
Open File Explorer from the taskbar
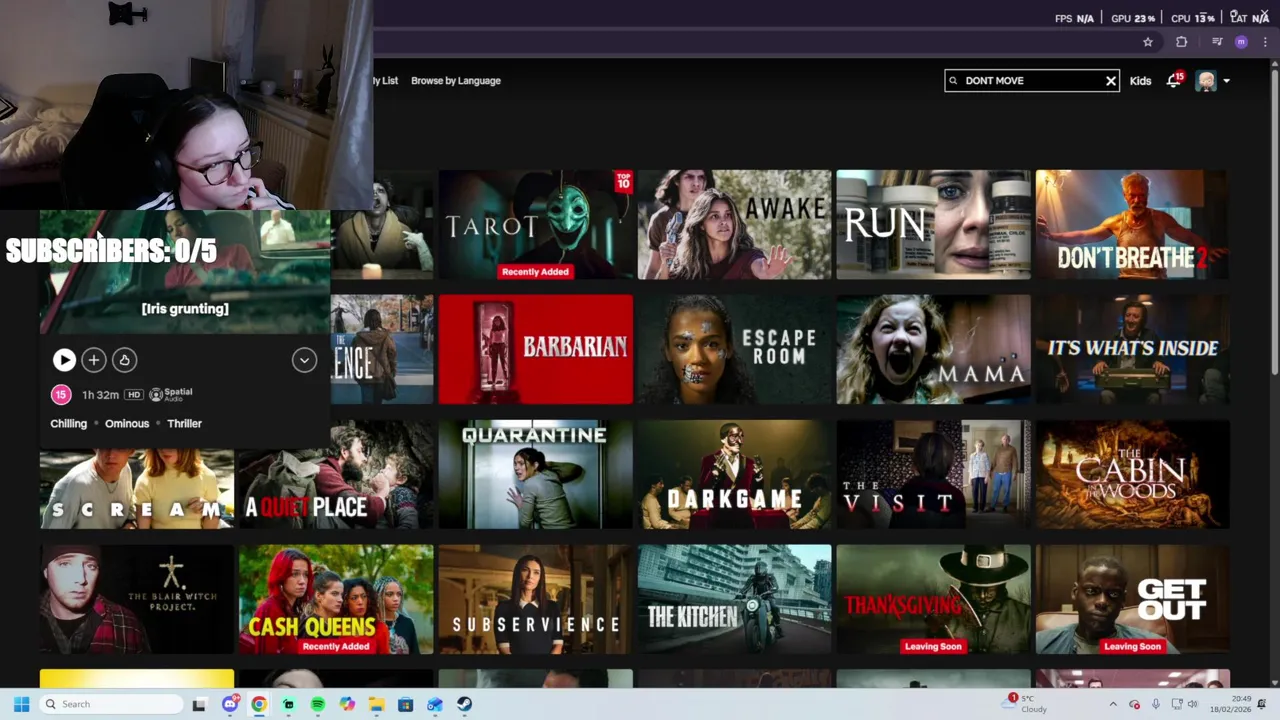(376, 704)
